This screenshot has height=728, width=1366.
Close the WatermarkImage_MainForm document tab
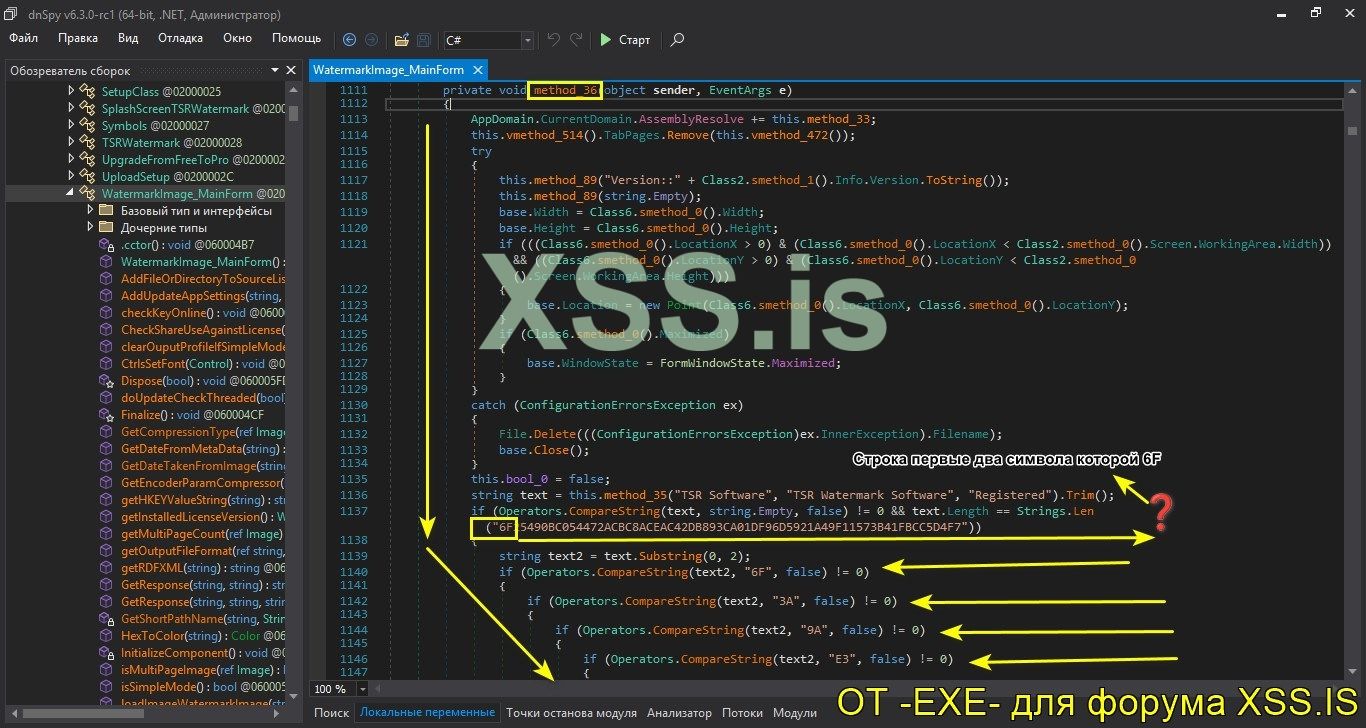[478, 70]
